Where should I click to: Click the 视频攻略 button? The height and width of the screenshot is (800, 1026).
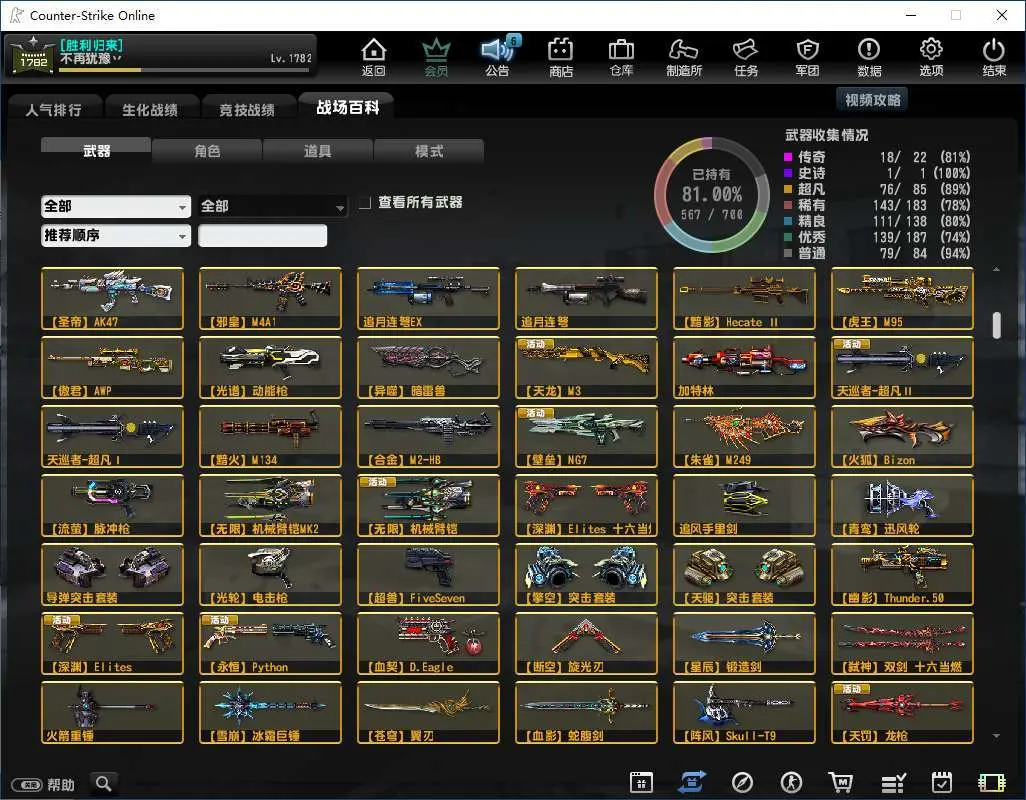872,99
